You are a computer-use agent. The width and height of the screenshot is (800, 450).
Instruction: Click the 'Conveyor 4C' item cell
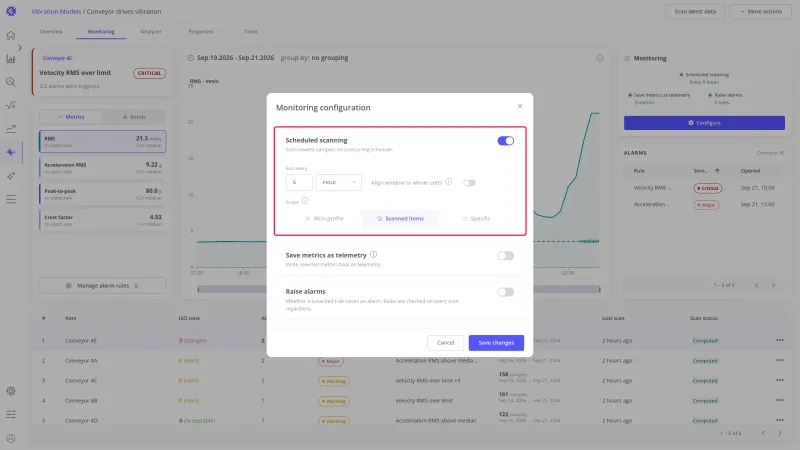81,381
